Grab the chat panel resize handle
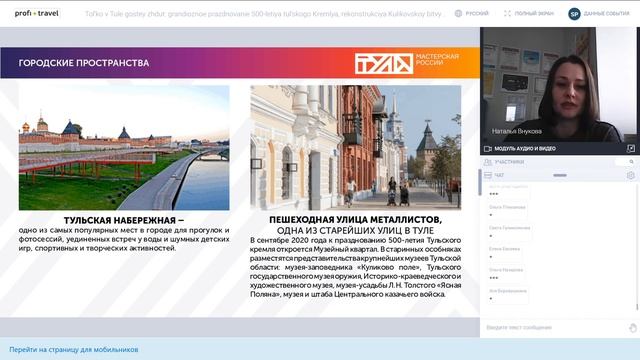Viewport: 640px width, 360px height. (560, 175)
